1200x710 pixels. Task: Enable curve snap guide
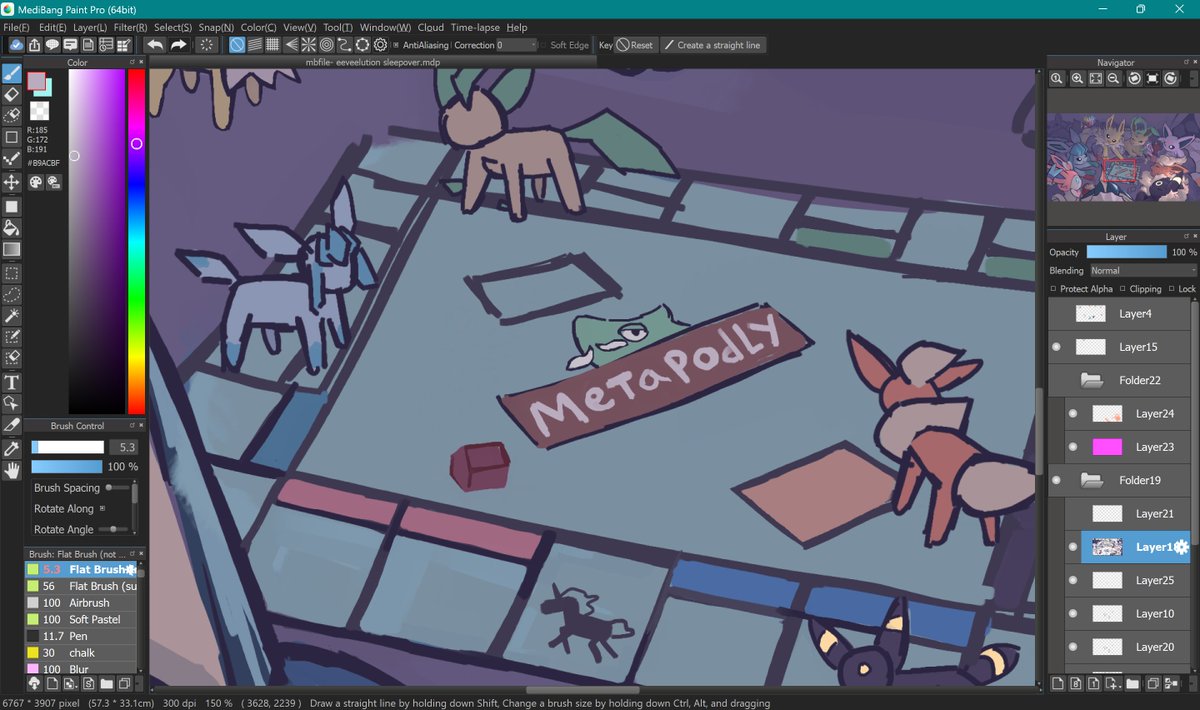coord(344,45)
